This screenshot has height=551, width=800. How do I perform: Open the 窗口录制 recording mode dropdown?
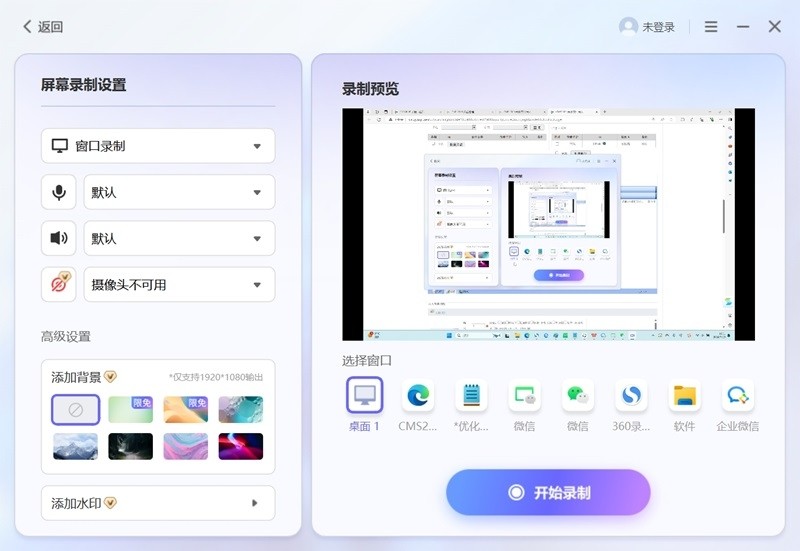click(158, 146)
